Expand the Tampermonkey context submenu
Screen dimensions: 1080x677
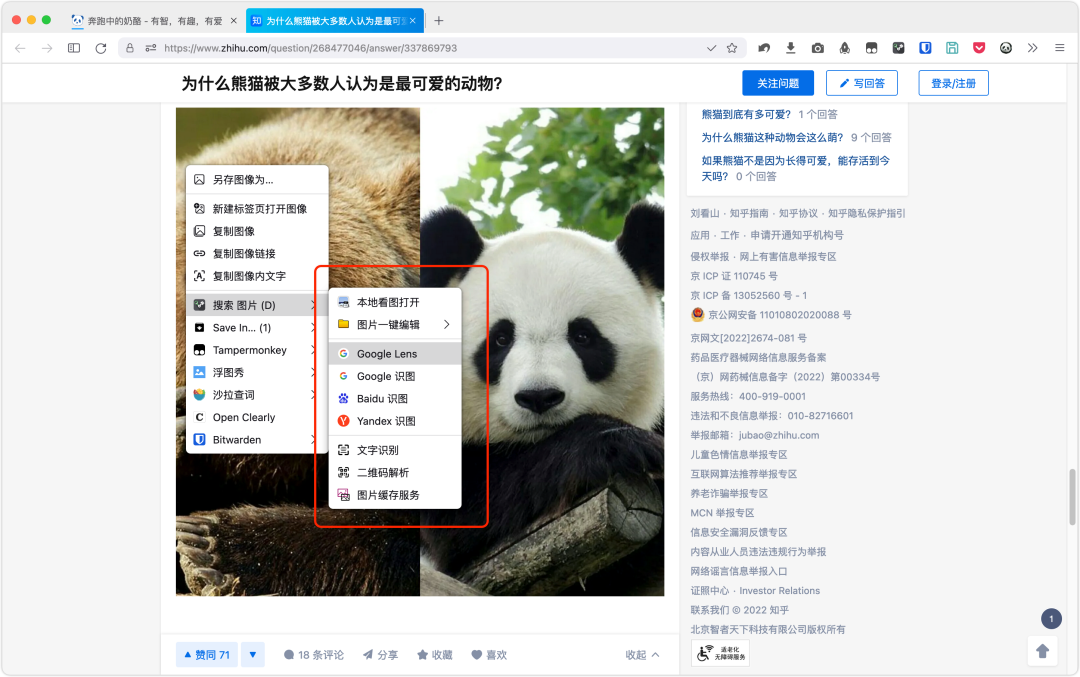(x=257, y=350)
